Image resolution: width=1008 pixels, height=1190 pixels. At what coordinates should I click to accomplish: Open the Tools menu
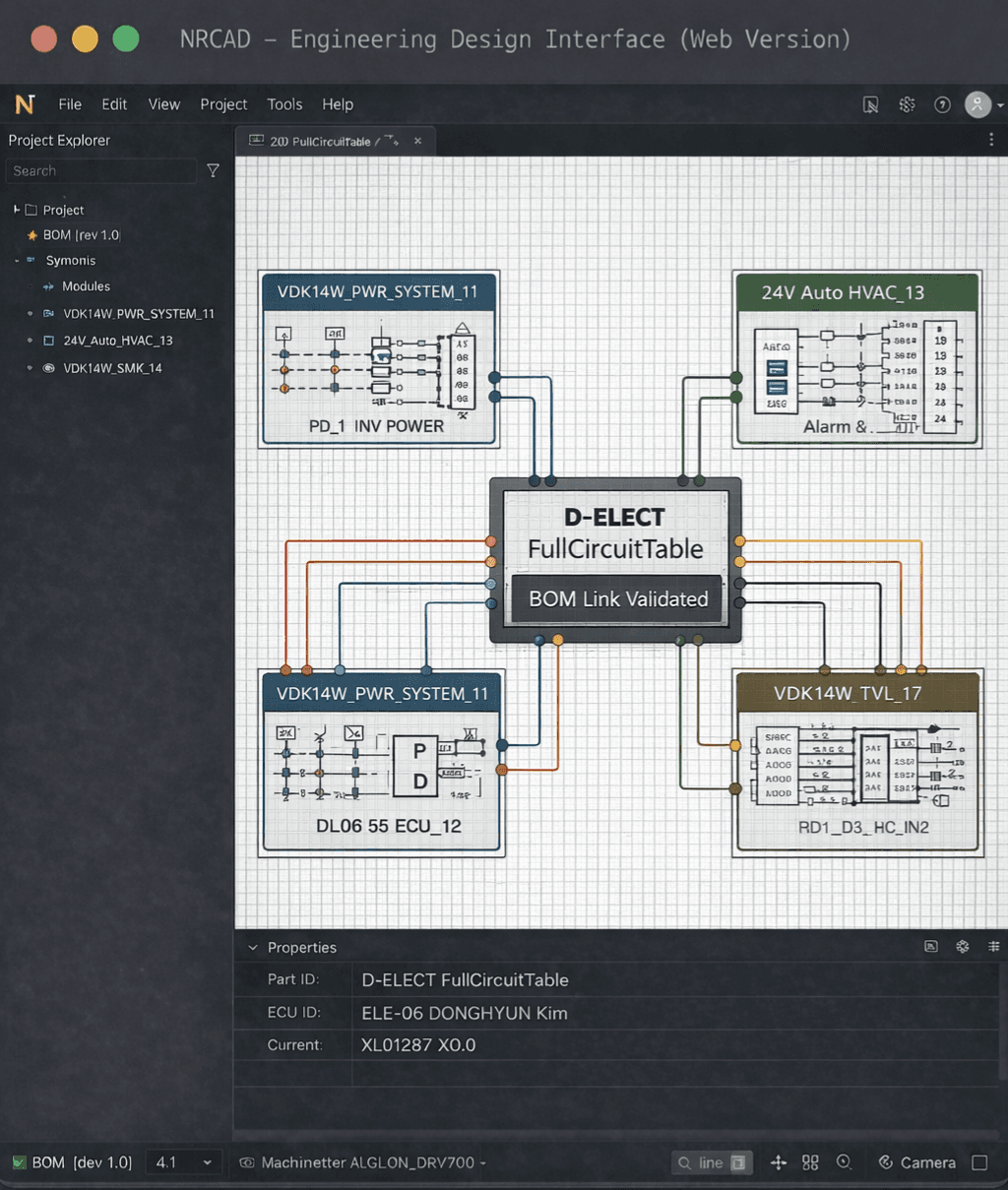tap(284, 104)
